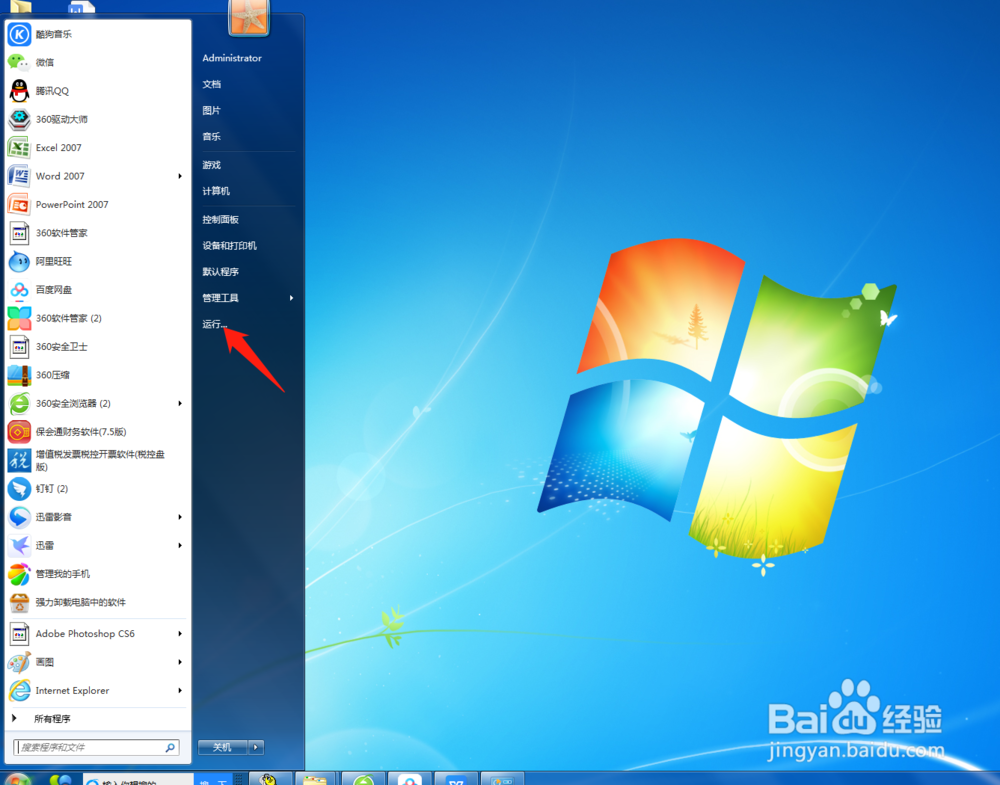
Task: Open 控制面板
Action: click(221, 219)
